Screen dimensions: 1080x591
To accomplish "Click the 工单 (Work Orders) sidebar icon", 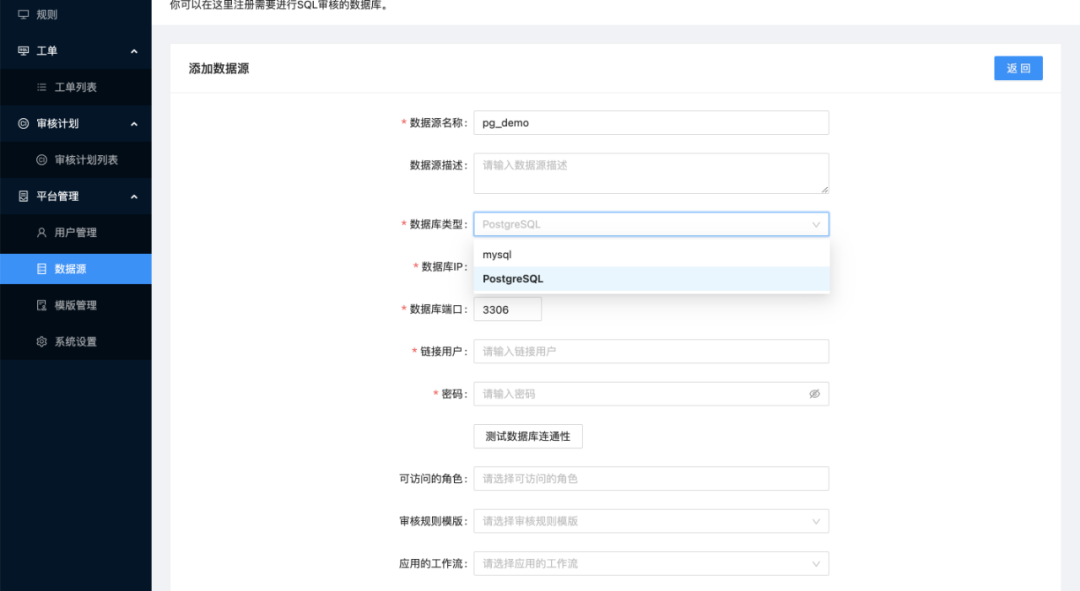I will (22, 48).
